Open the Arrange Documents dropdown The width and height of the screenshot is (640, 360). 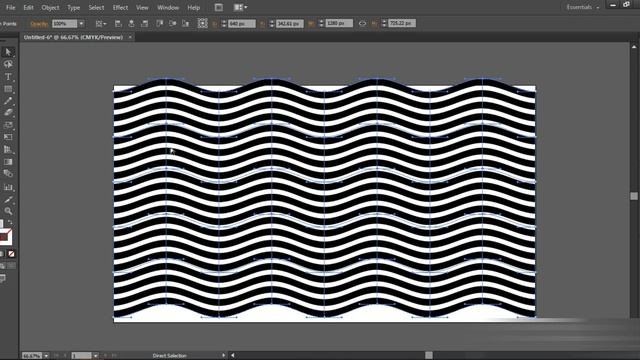pos(240,7)
